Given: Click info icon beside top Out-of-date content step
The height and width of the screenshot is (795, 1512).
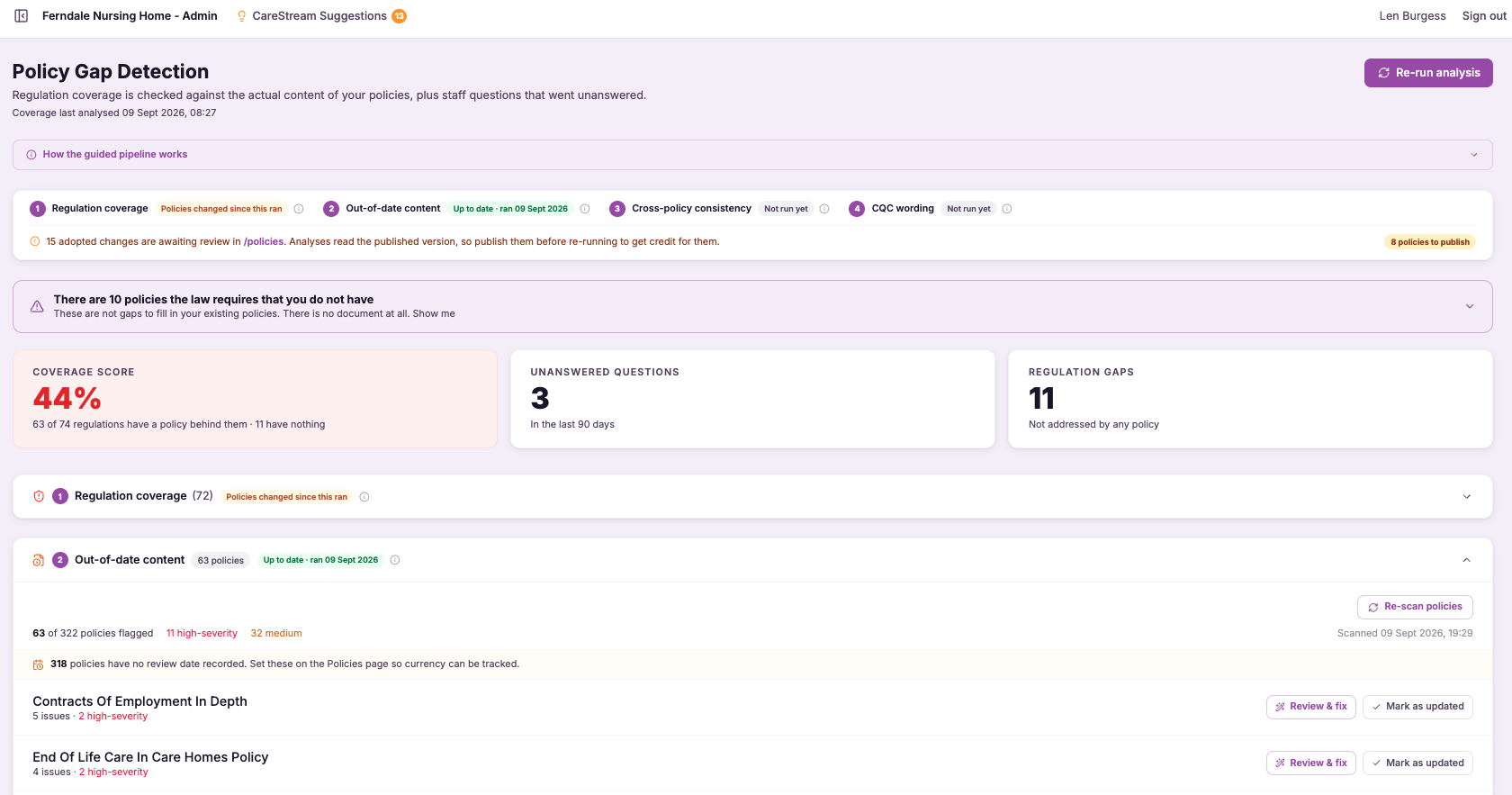Looking at the screenshot, I should pos(585,209).
